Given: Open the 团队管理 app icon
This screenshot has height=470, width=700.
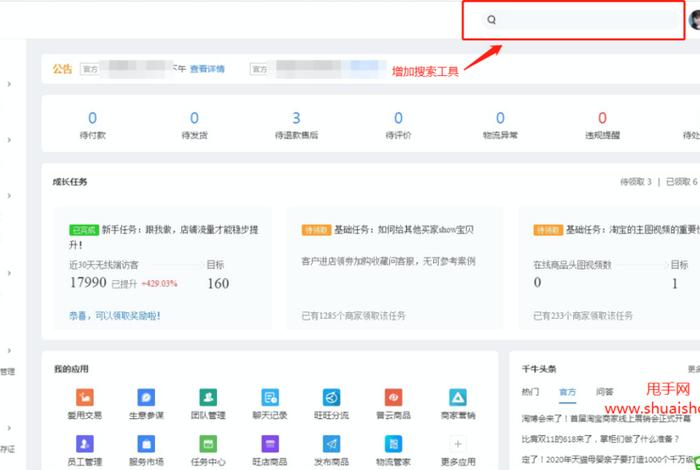Looking at the screenshot, I should pos(208,397).
